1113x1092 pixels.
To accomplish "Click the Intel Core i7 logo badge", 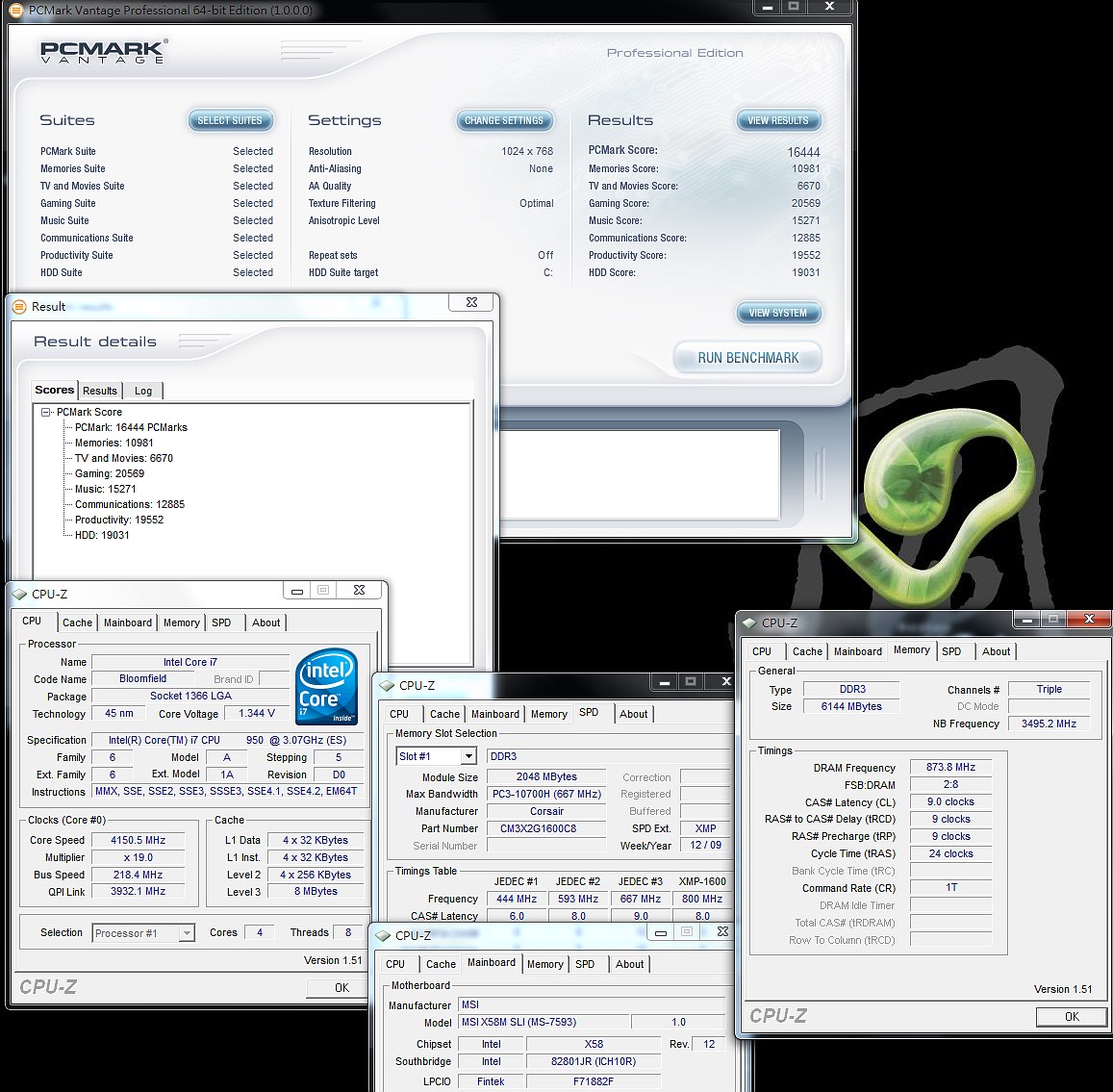I will (326, 686).
